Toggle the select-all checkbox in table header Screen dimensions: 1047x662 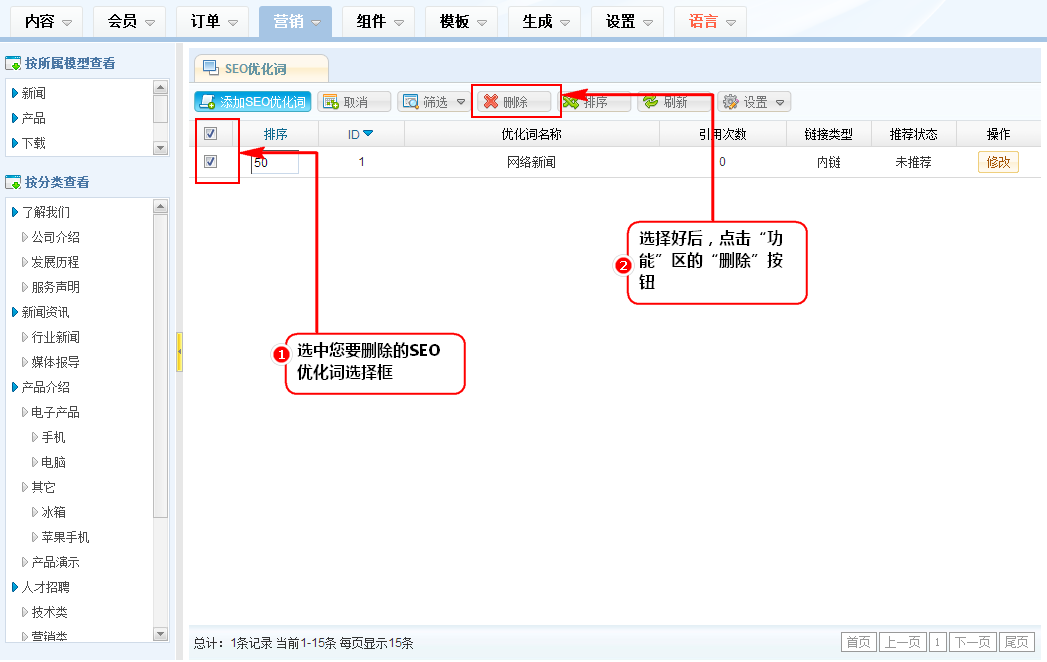tap(211, 134)
